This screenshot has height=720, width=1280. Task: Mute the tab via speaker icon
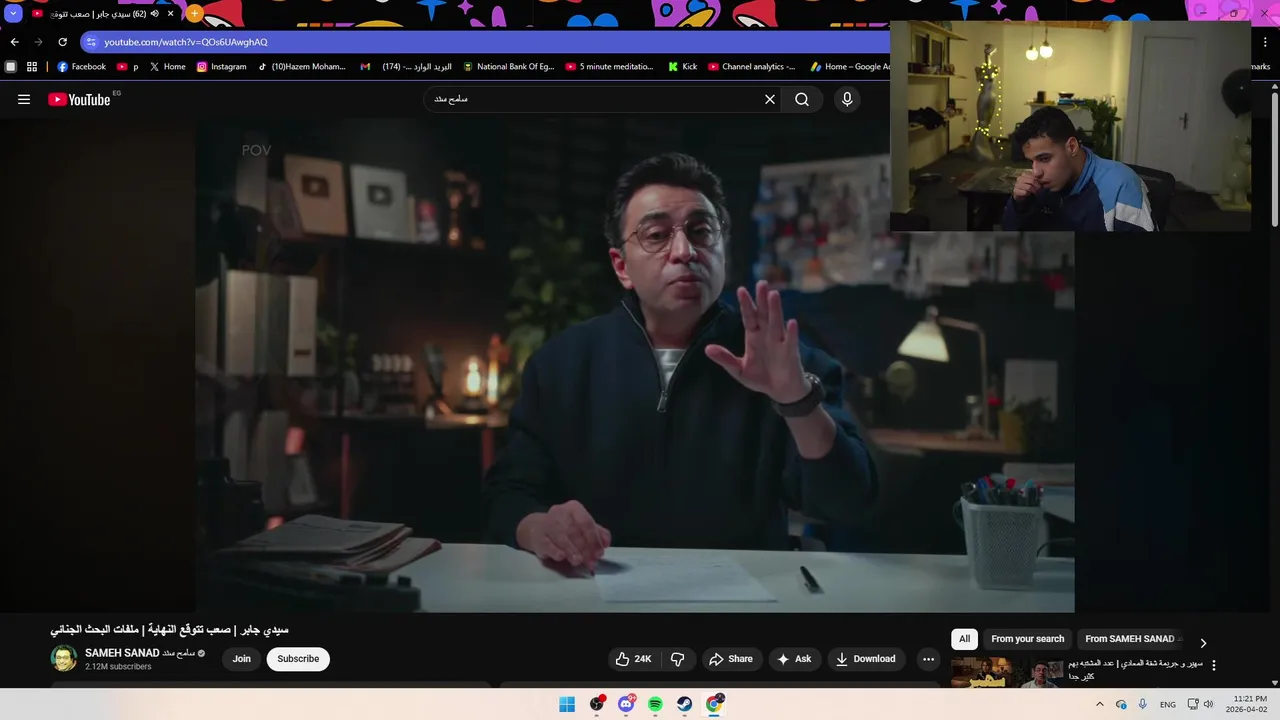pos(154,14)
